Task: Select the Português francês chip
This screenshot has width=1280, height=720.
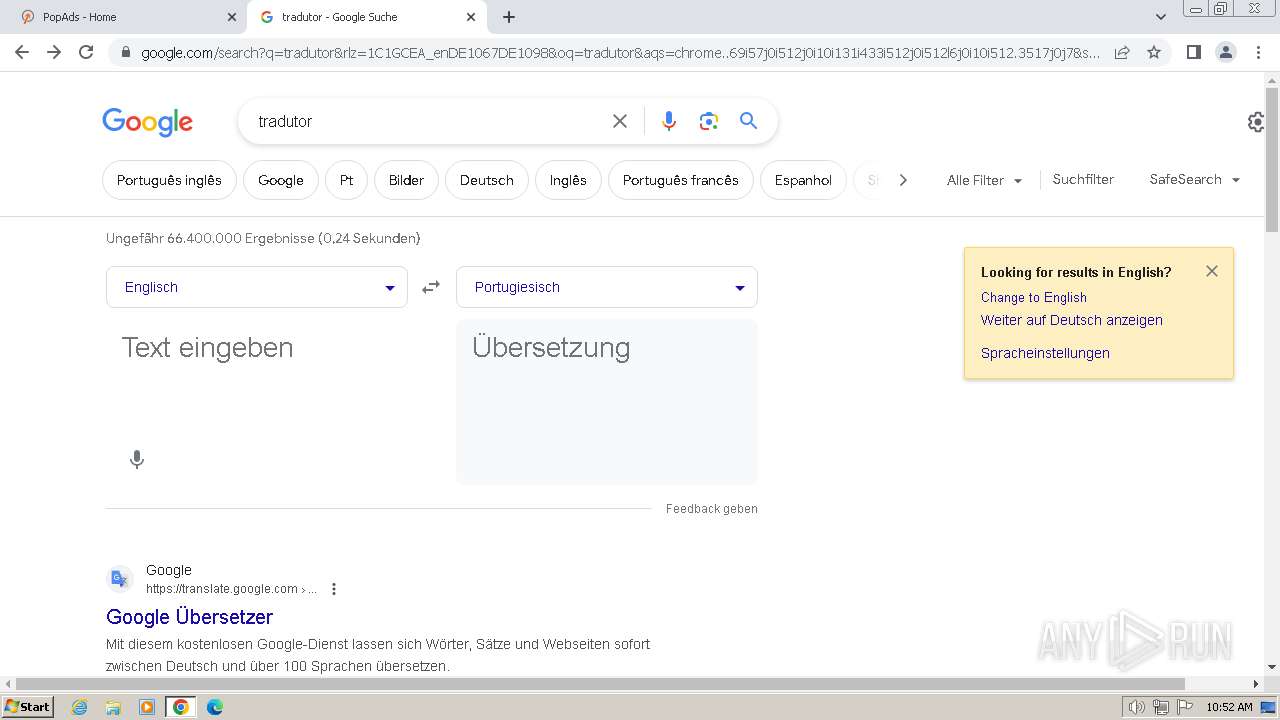Action: tap(680, 180)
